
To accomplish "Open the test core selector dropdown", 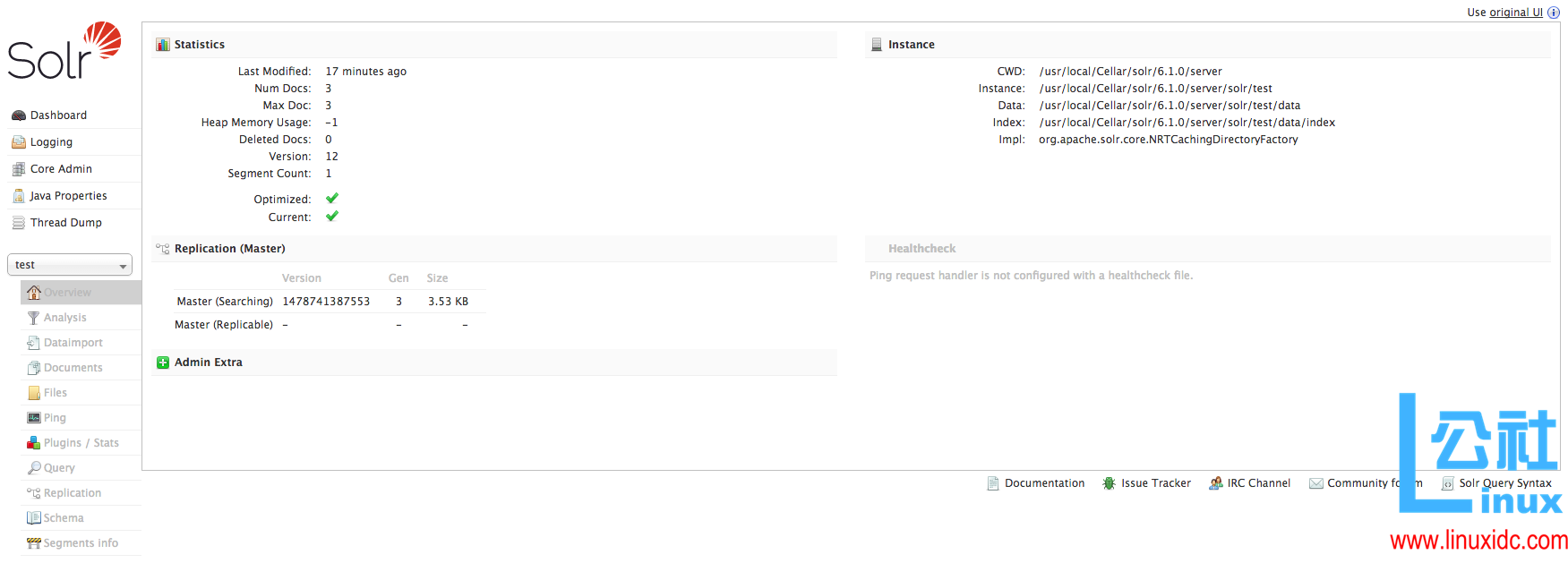I will tap(70, 265).
